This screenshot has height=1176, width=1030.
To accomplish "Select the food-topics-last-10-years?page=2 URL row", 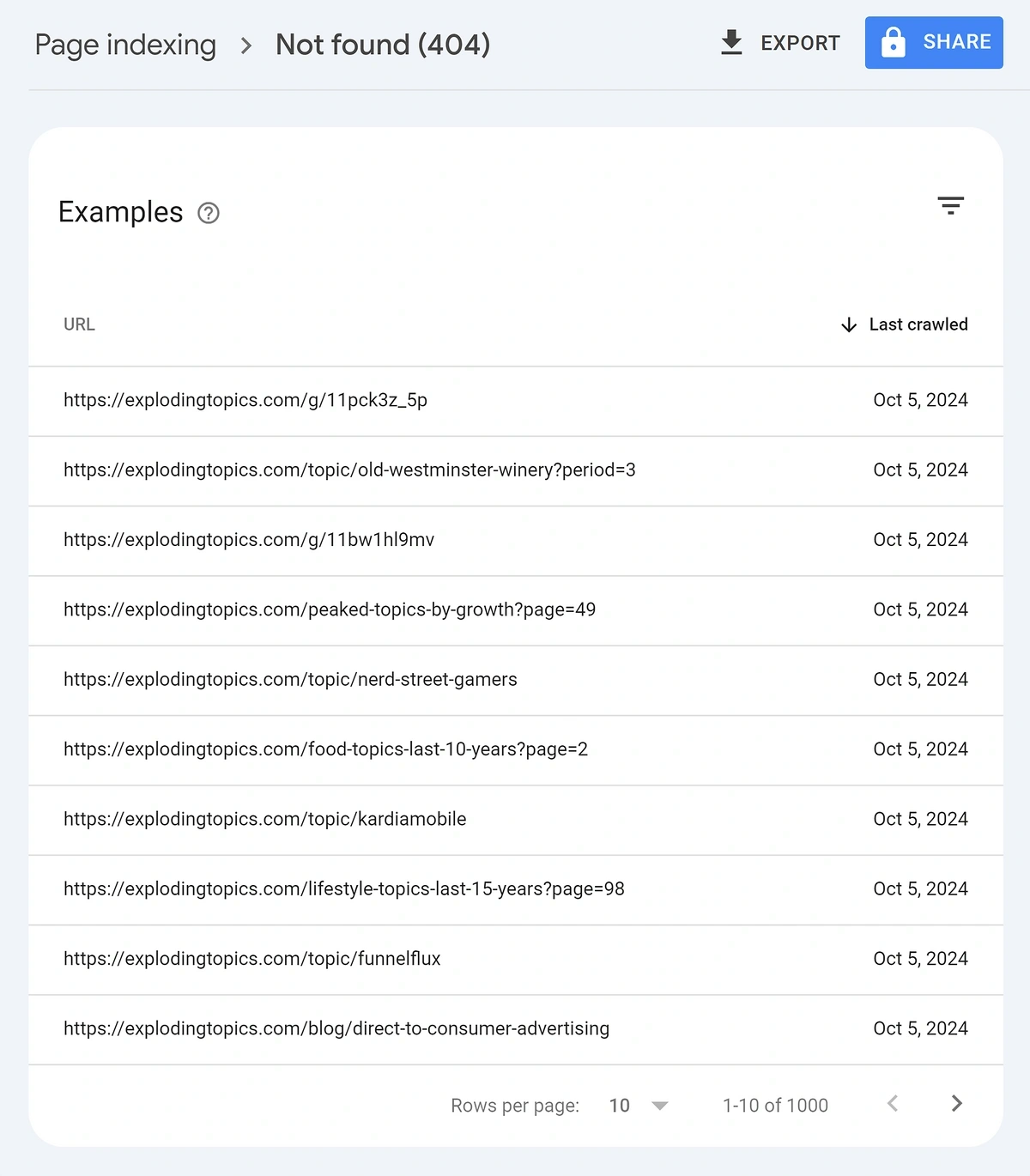I will [516, 750].
